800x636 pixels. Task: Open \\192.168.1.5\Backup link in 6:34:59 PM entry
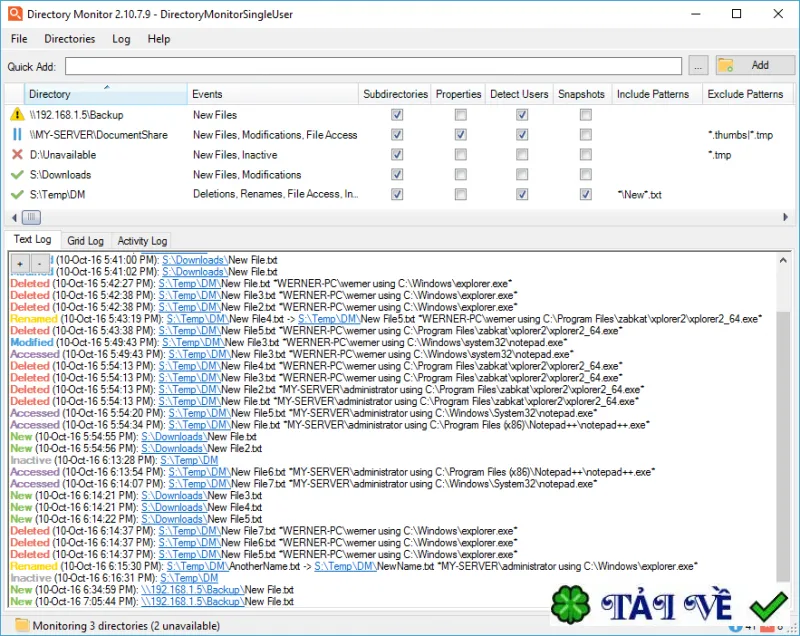click(192, 590)
